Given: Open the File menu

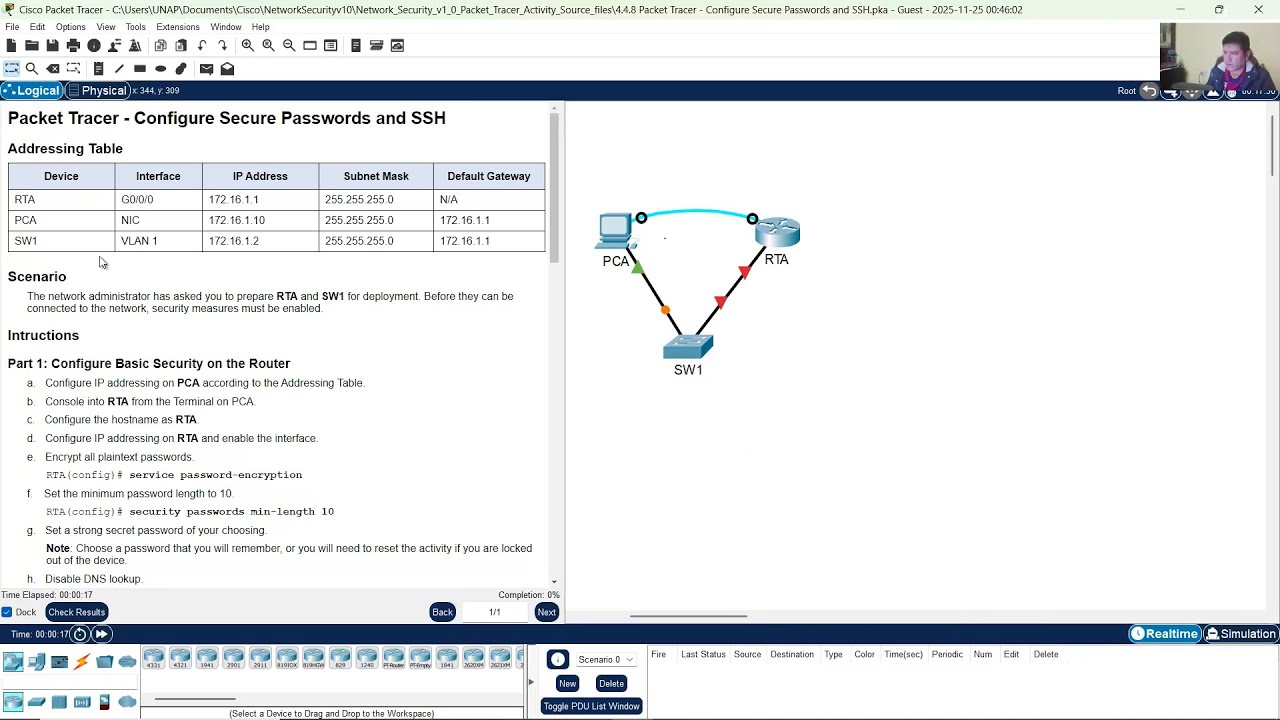Looking at the screenshot, I should (12, 27).
